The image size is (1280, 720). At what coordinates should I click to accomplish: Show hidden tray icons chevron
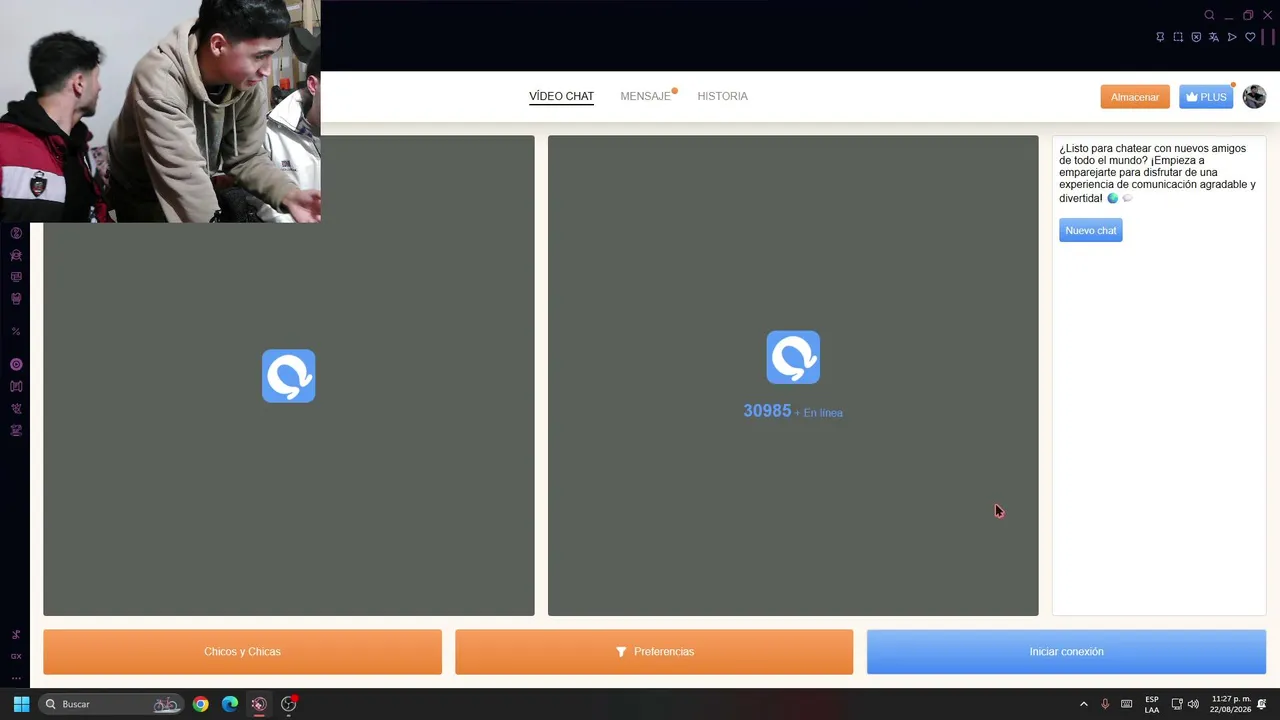pos(1083,704)
